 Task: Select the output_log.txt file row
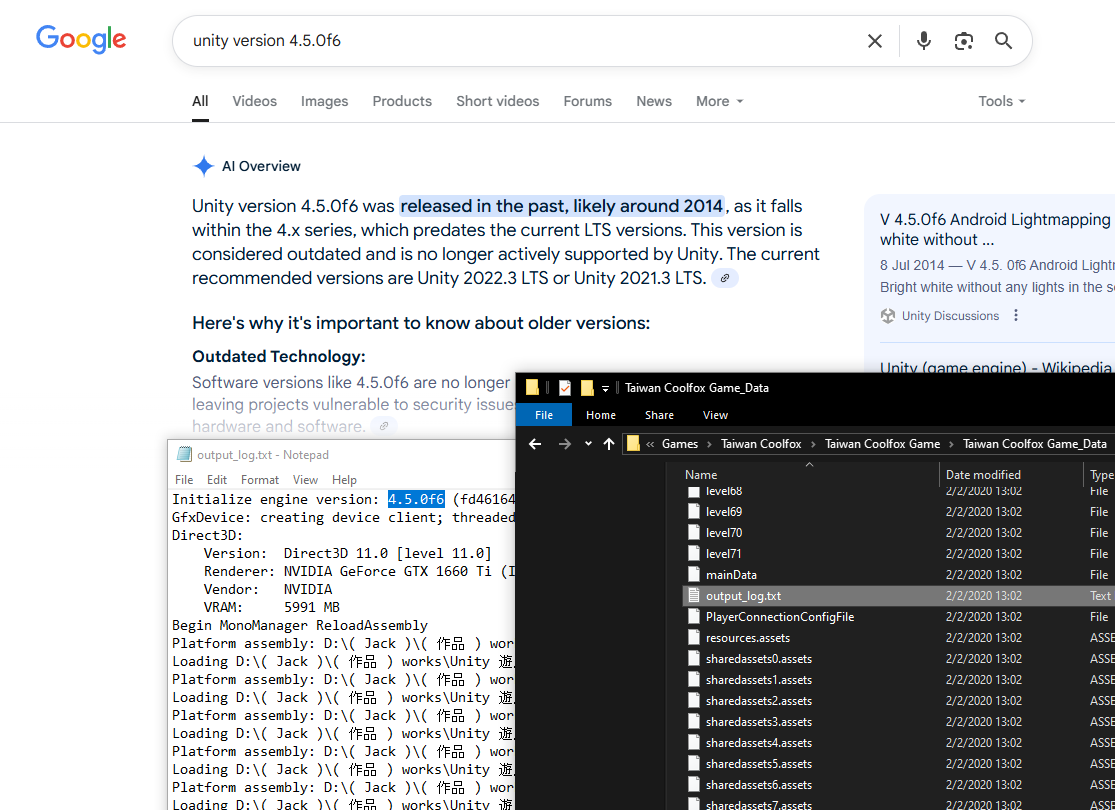coord(897,596)
